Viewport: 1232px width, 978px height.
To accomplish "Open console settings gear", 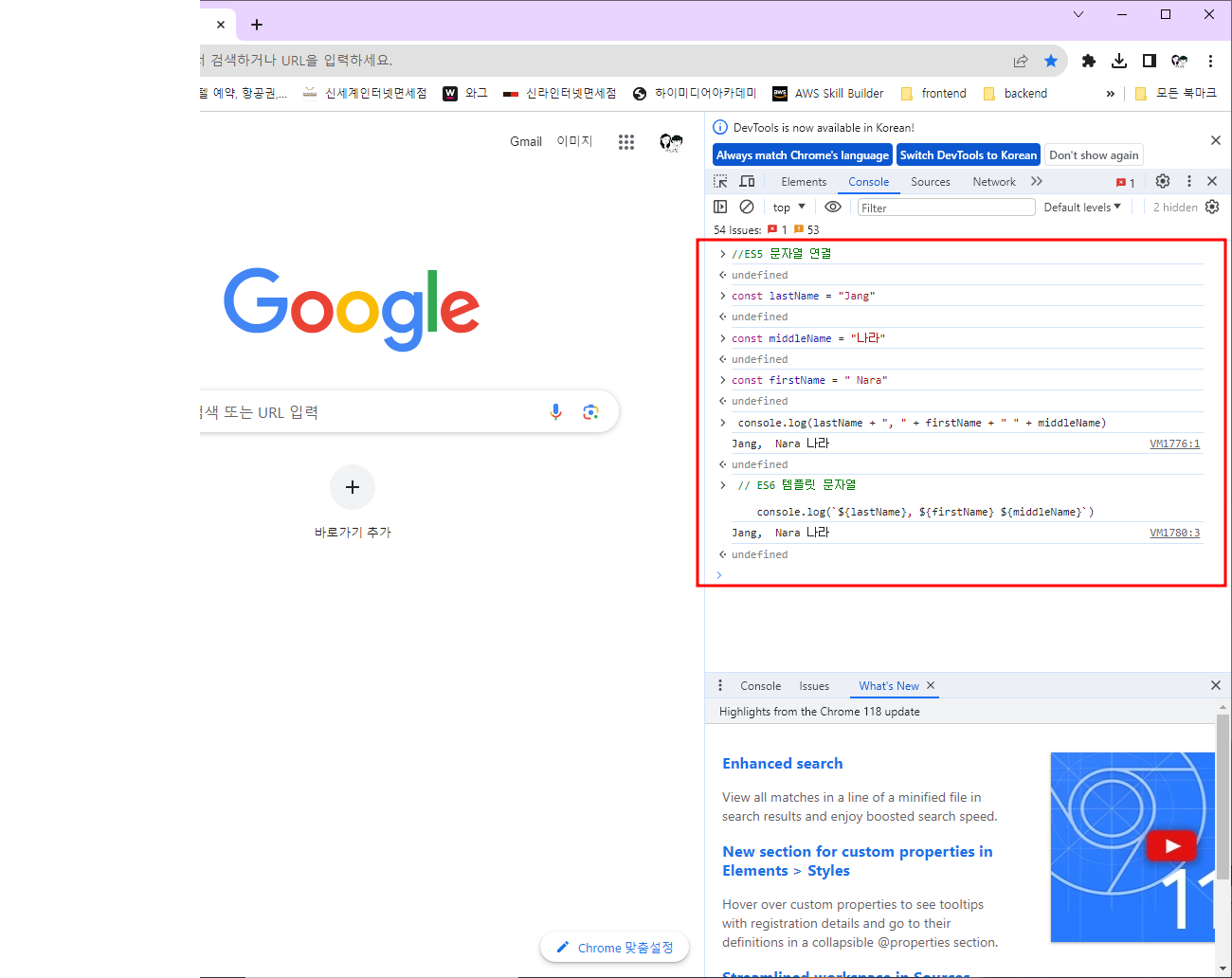I will coord(1212,207).
